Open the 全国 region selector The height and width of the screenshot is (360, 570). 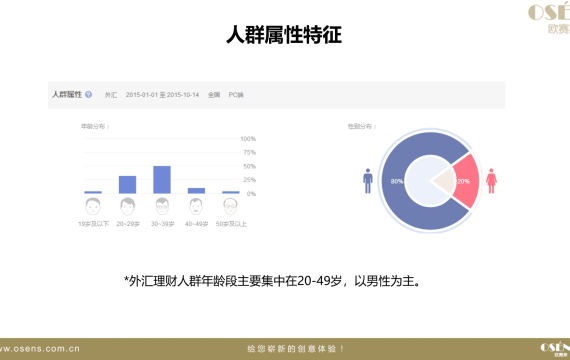214,95
